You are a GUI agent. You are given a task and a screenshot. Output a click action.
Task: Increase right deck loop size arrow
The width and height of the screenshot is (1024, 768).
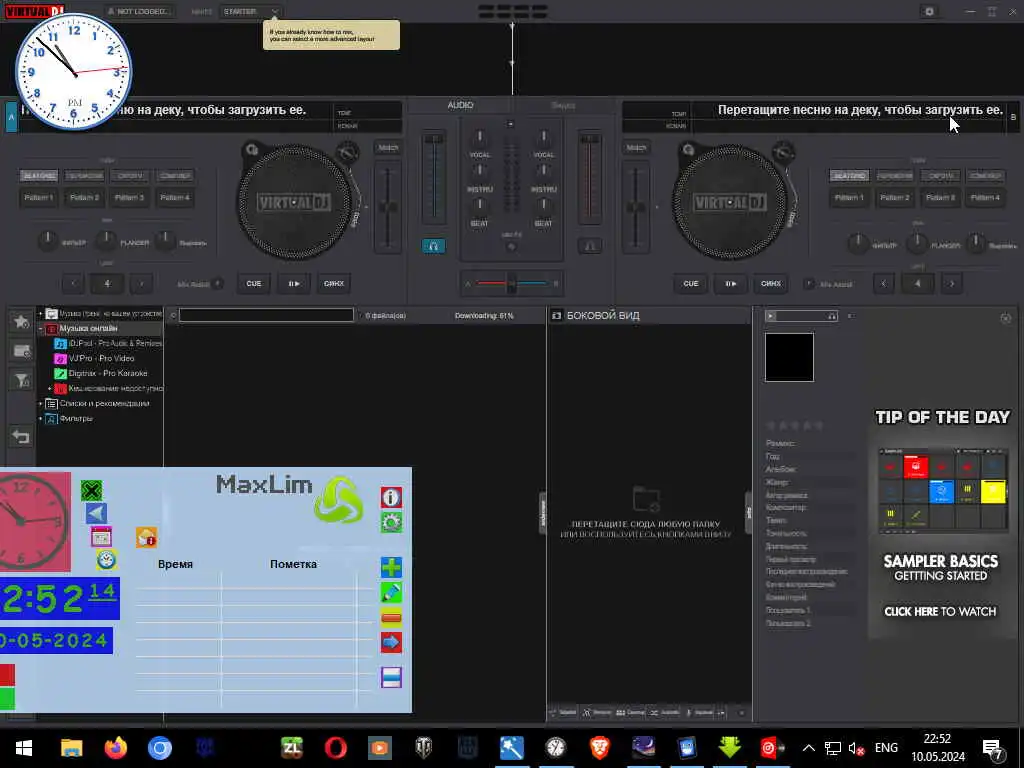(952, 283)
